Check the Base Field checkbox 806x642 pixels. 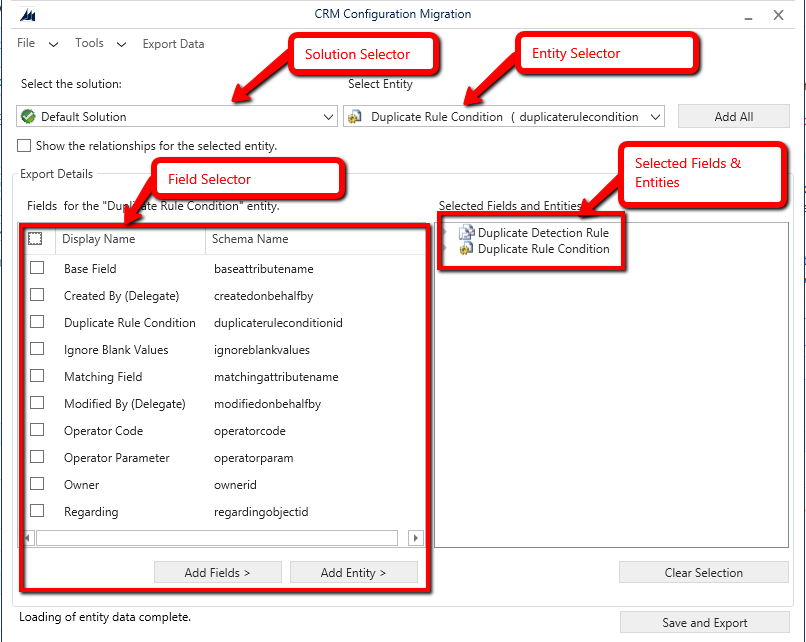tap(37, 268)
